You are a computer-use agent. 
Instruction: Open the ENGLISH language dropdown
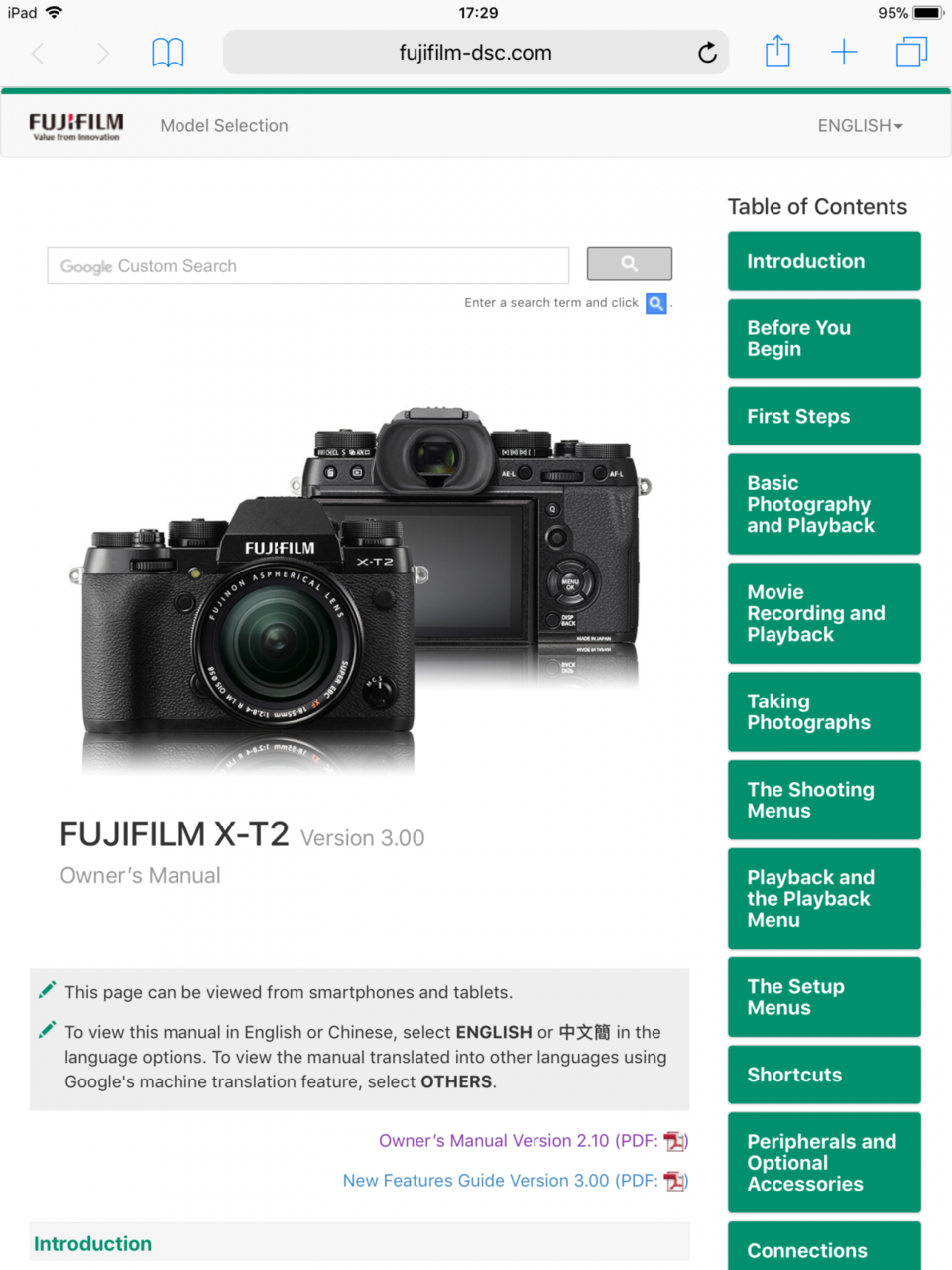pos(860,126)
